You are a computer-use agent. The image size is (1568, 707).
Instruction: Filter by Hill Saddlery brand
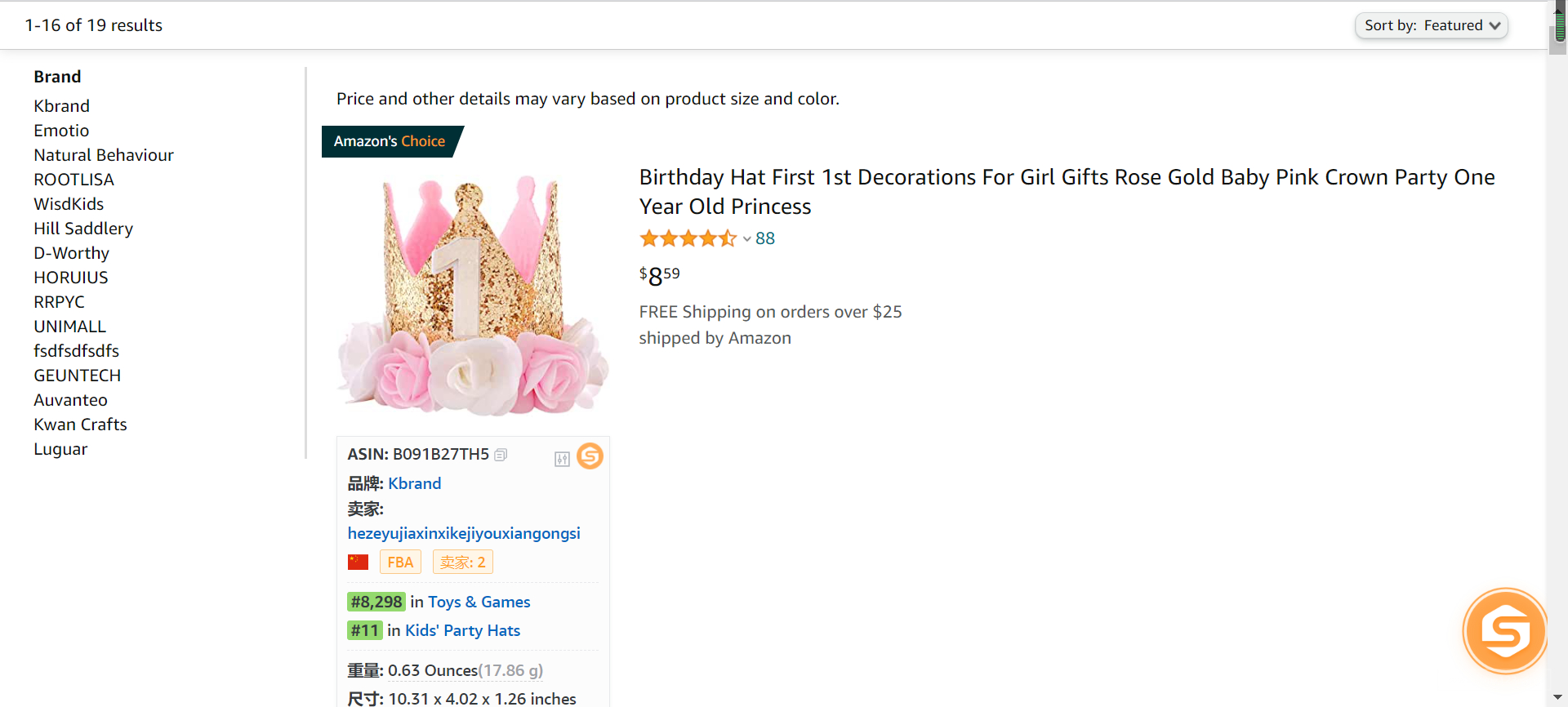tap(83, 229)
